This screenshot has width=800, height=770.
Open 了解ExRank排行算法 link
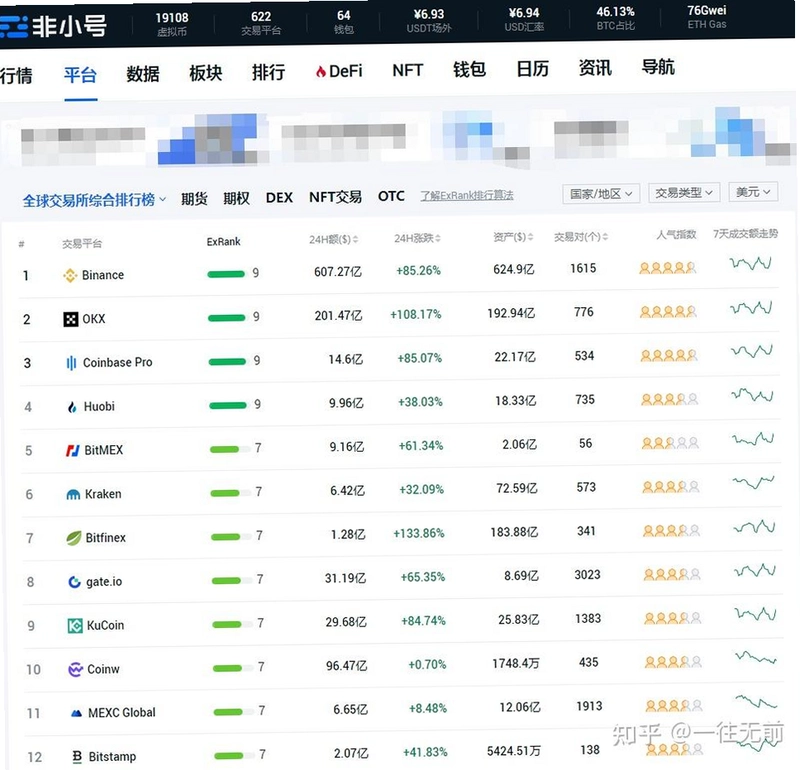pos(467,195)
